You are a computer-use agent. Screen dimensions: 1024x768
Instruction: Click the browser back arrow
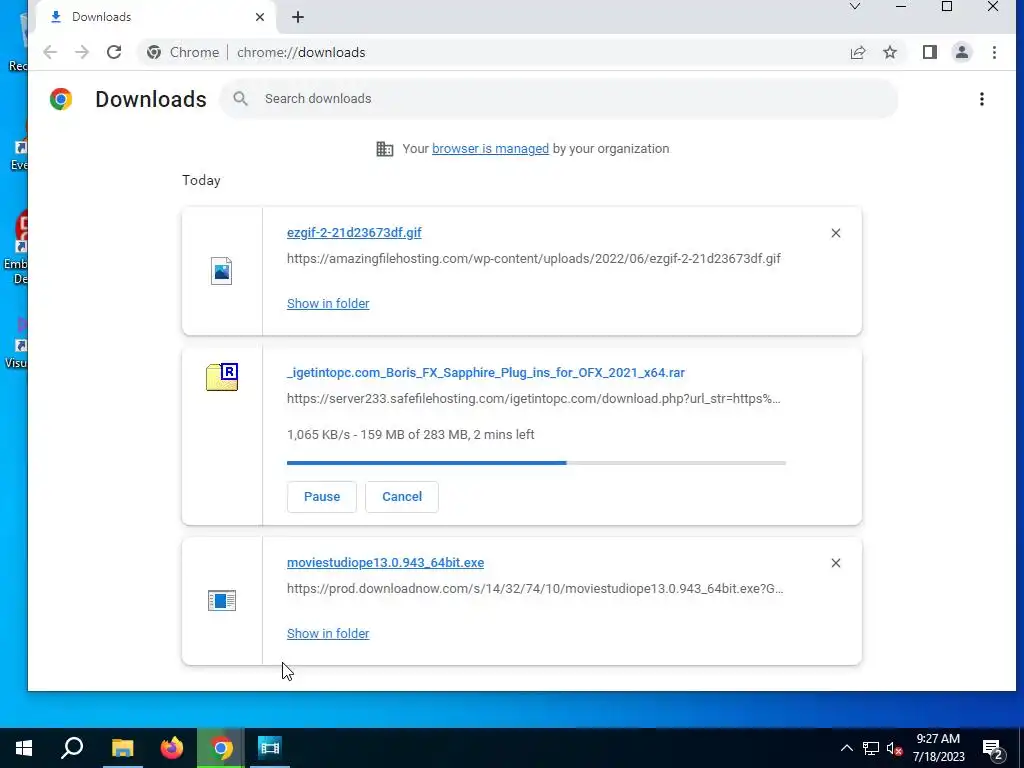[x=50, y=52]
